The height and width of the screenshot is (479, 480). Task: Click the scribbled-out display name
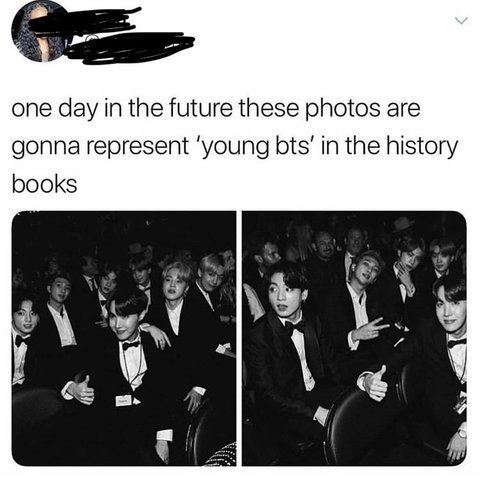pos(85,21)
